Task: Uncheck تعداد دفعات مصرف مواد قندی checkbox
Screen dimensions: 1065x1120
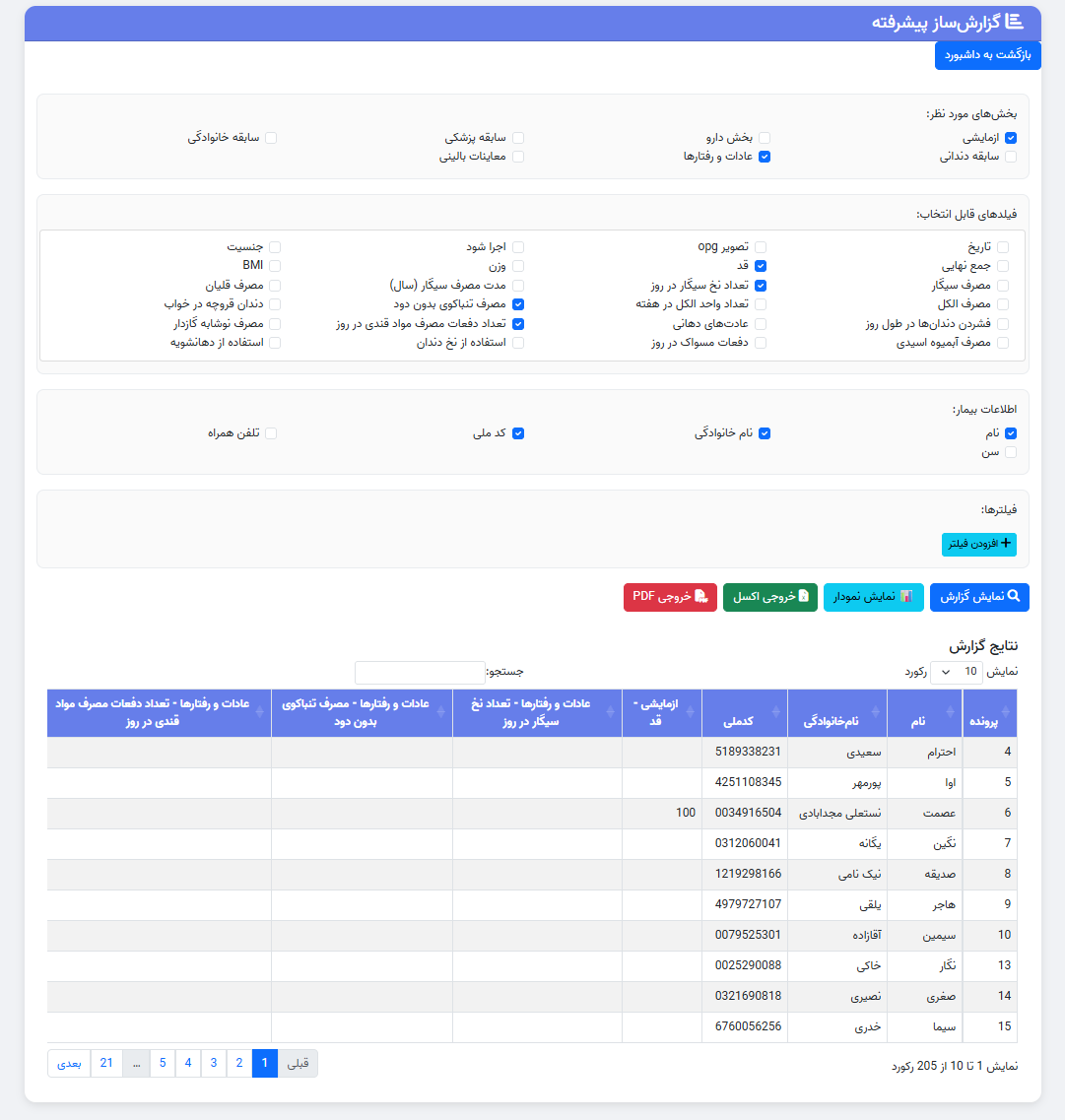Action: click(x=518, y=323)
